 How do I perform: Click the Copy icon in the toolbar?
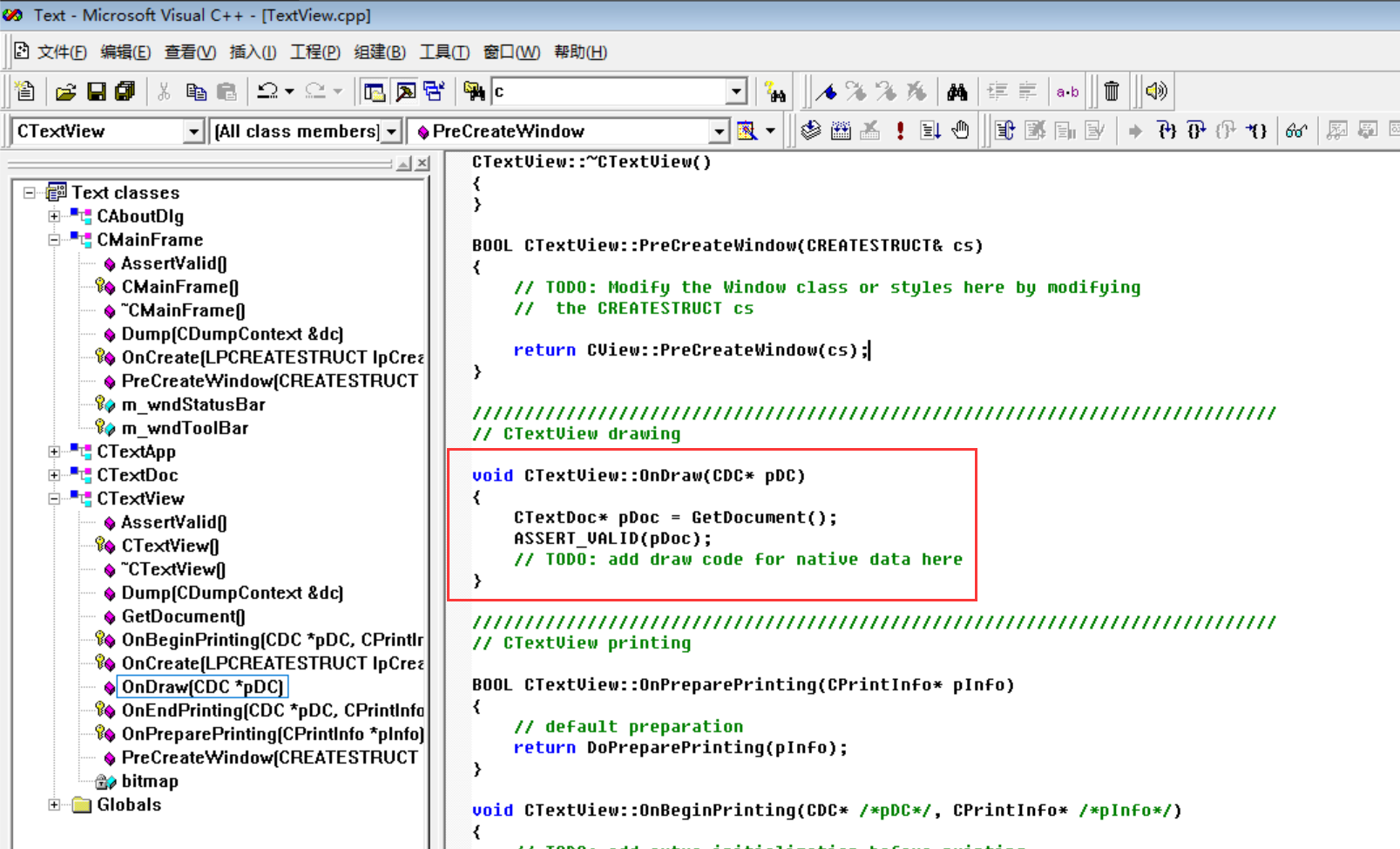click(196, 91)
